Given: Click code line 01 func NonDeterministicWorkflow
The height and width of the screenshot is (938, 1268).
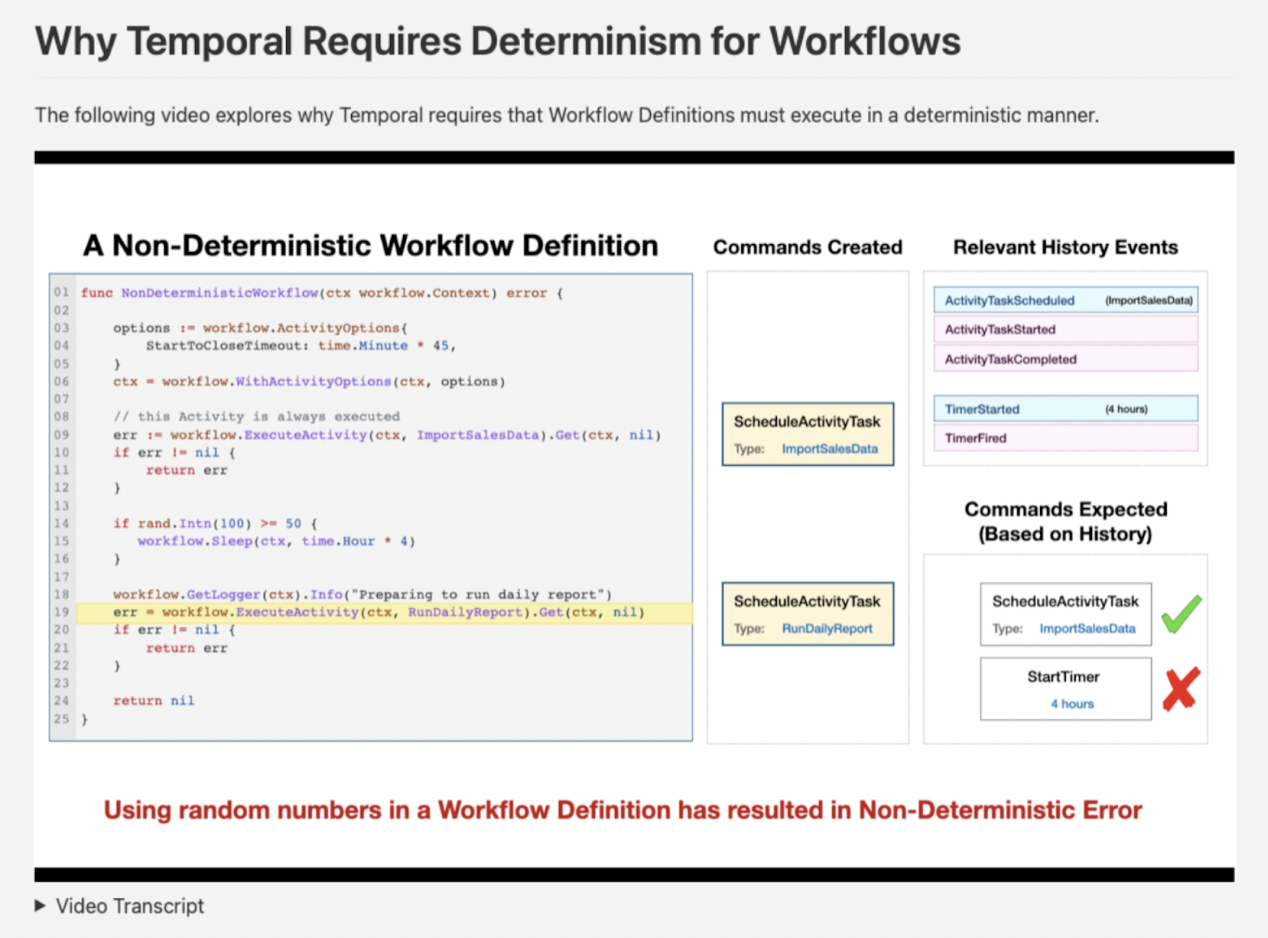Looking at the screenshot, I should [322, 293].
